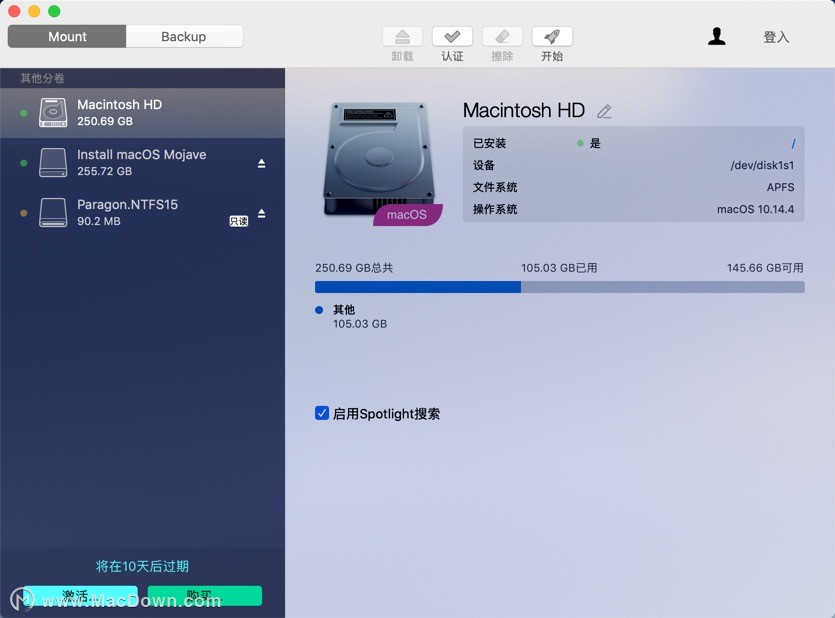Click the yellow minimize window button
The height and width of the screenshot is (618, 835).
34,11
